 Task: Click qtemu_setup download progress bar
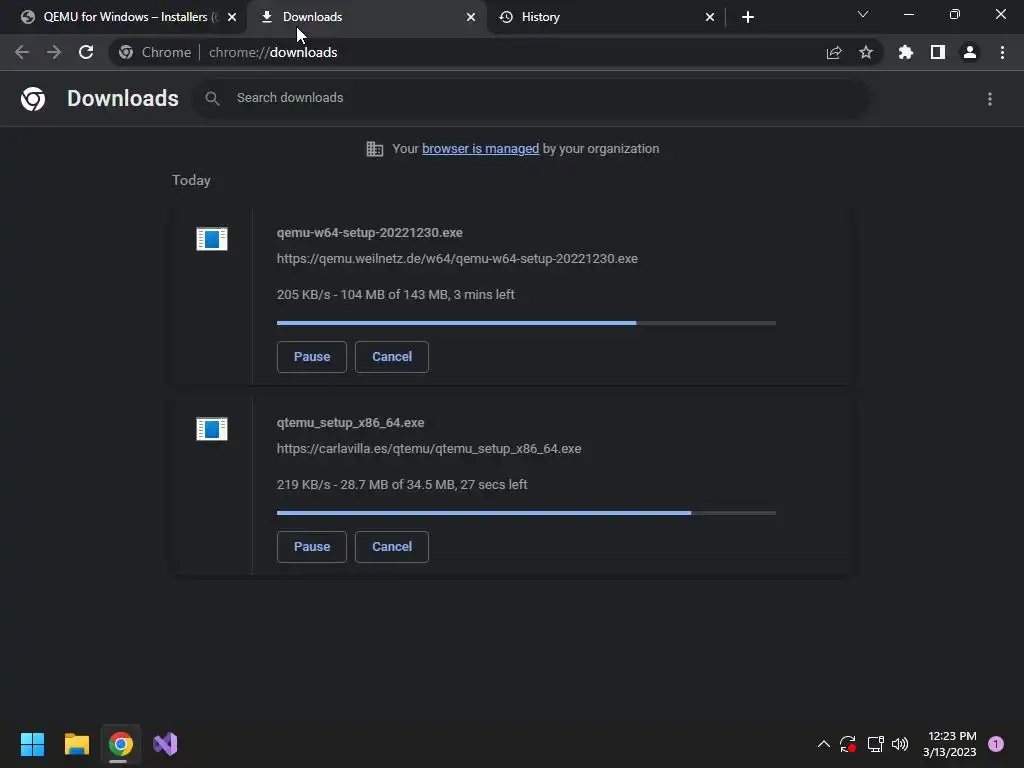tap(526, 513)
